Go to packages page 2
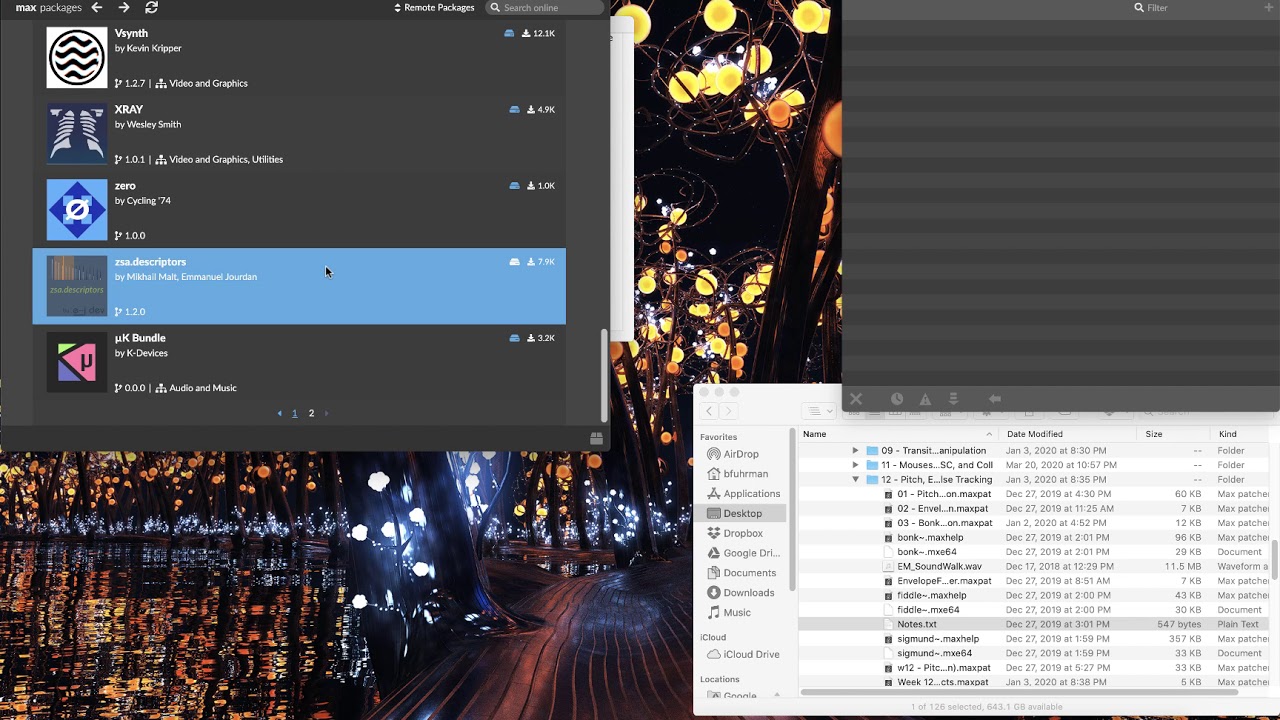This screenshot has width=1280, height=720. (x=311, y=413)
